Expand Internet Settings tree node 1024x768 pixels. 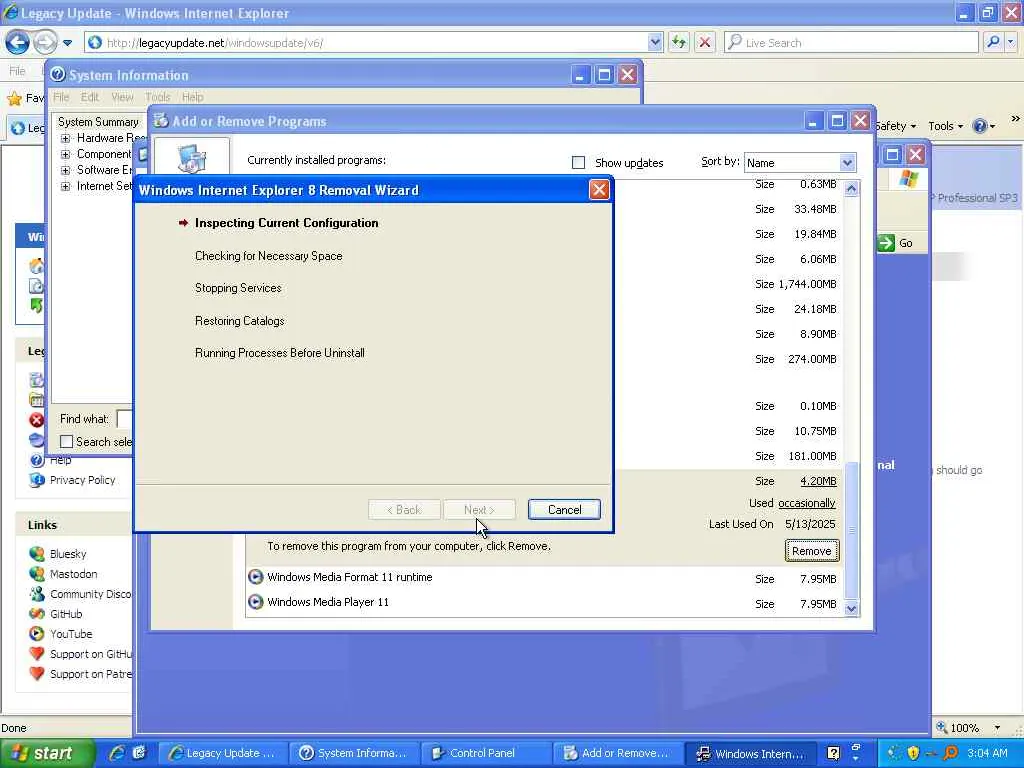65,187
